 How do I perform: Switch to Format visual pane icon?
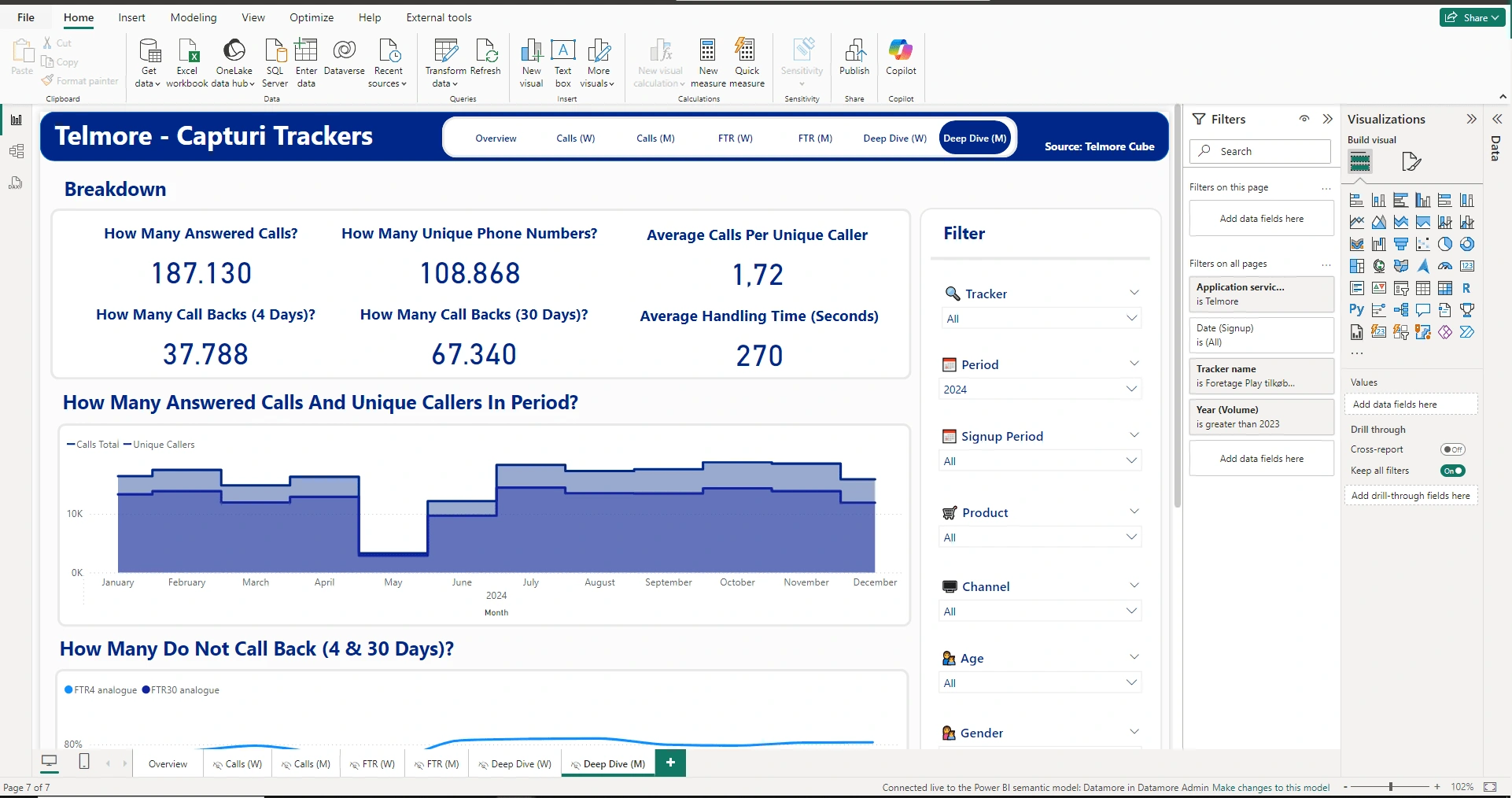(x=1411, y=162)
